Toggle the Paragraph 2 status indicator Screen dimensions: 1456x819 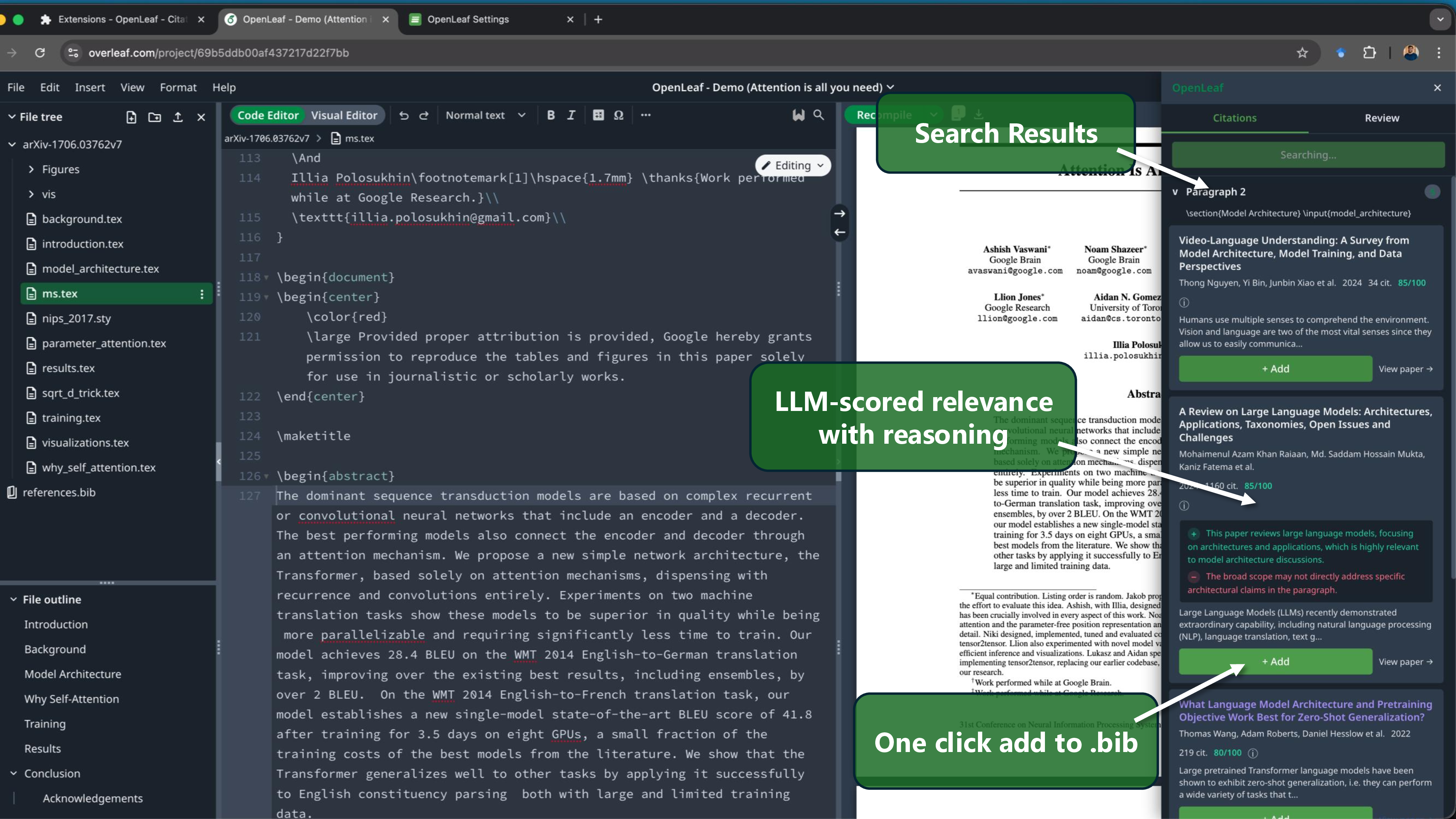(x=1432, y=192)
